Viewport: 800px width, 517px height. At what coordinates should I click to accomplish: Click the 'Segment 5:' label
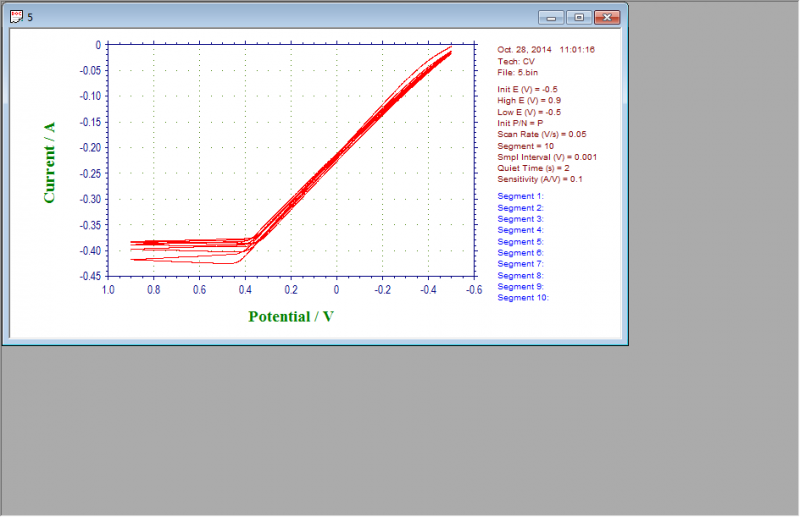pyautogui.click(x=521, y=242)
